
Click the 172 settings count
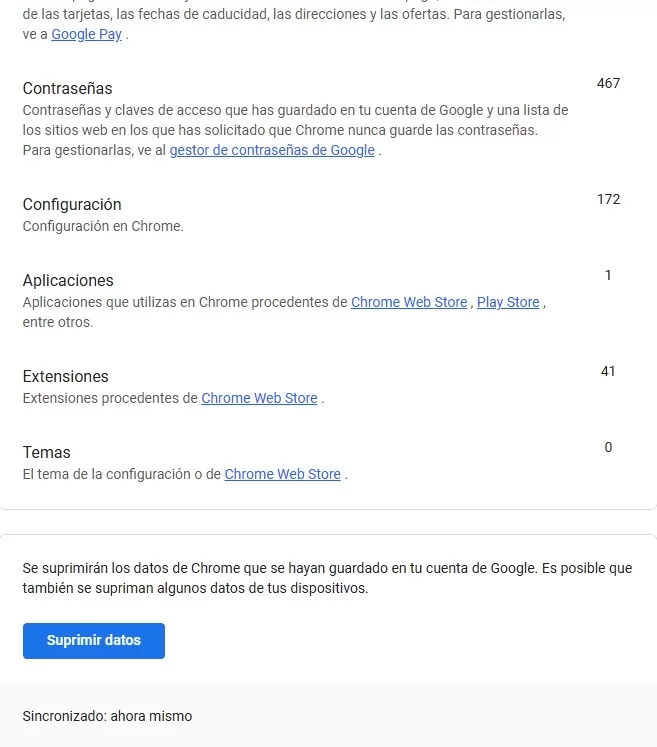tap(608, 199)
